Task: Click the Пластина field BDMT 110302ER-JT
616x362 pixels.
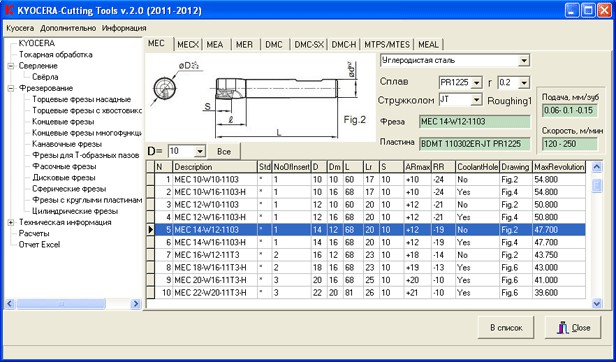Action: tap(475, 143)
